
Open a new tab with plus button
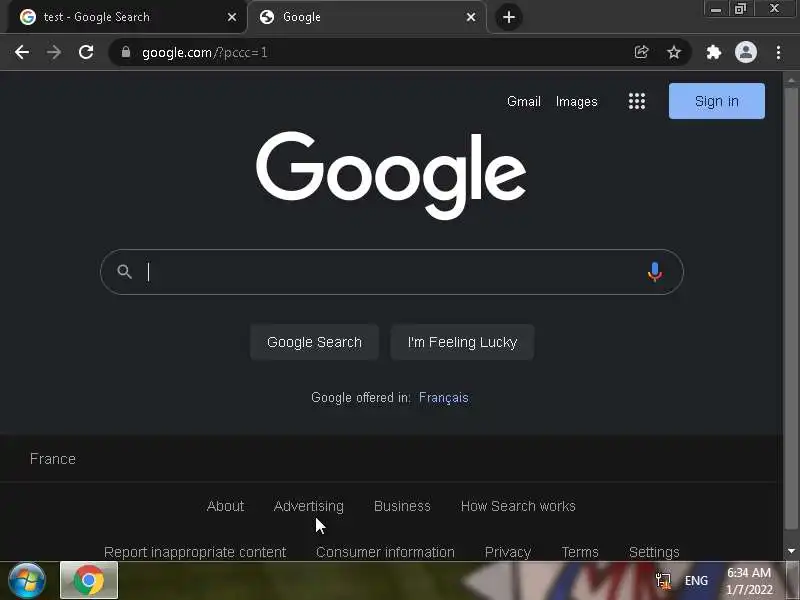click(x=508, y=17)
